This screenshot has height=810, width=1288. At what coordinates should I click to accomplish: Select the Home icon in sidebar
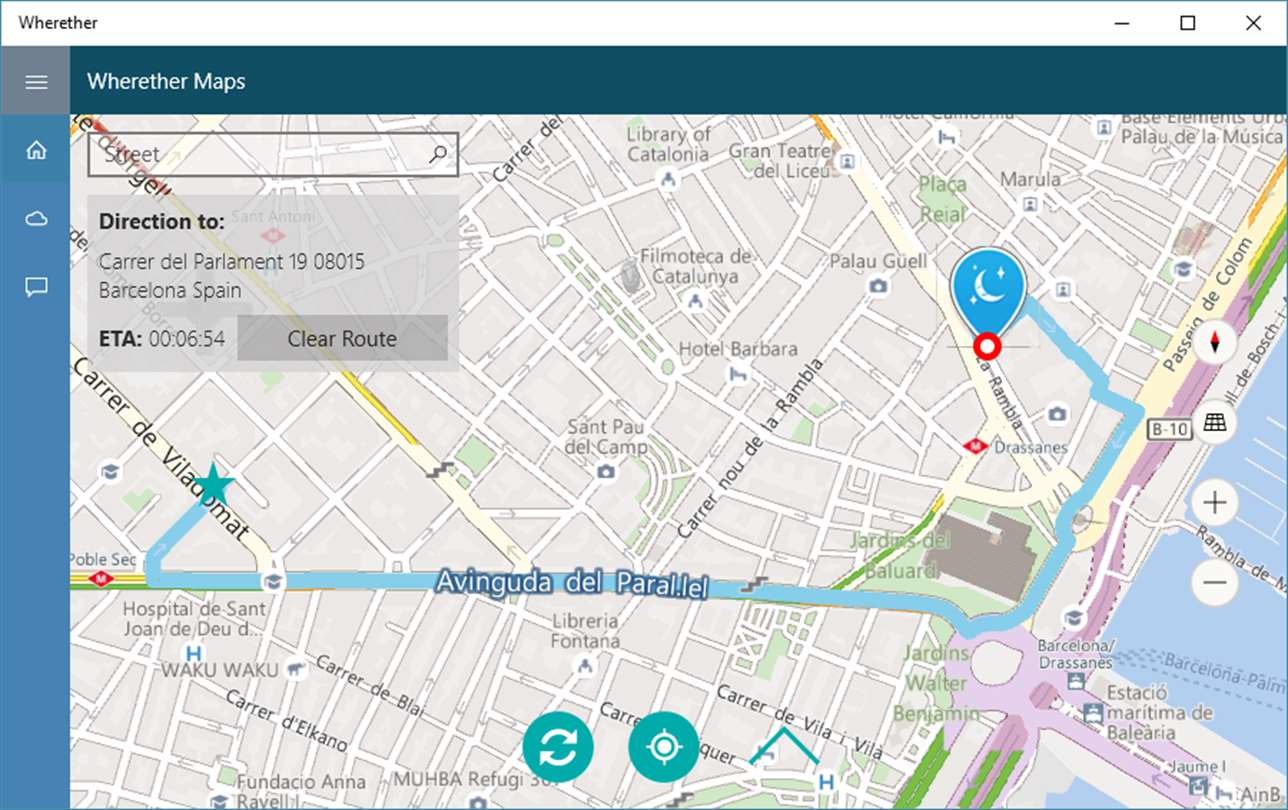click(x=36, y=150)
